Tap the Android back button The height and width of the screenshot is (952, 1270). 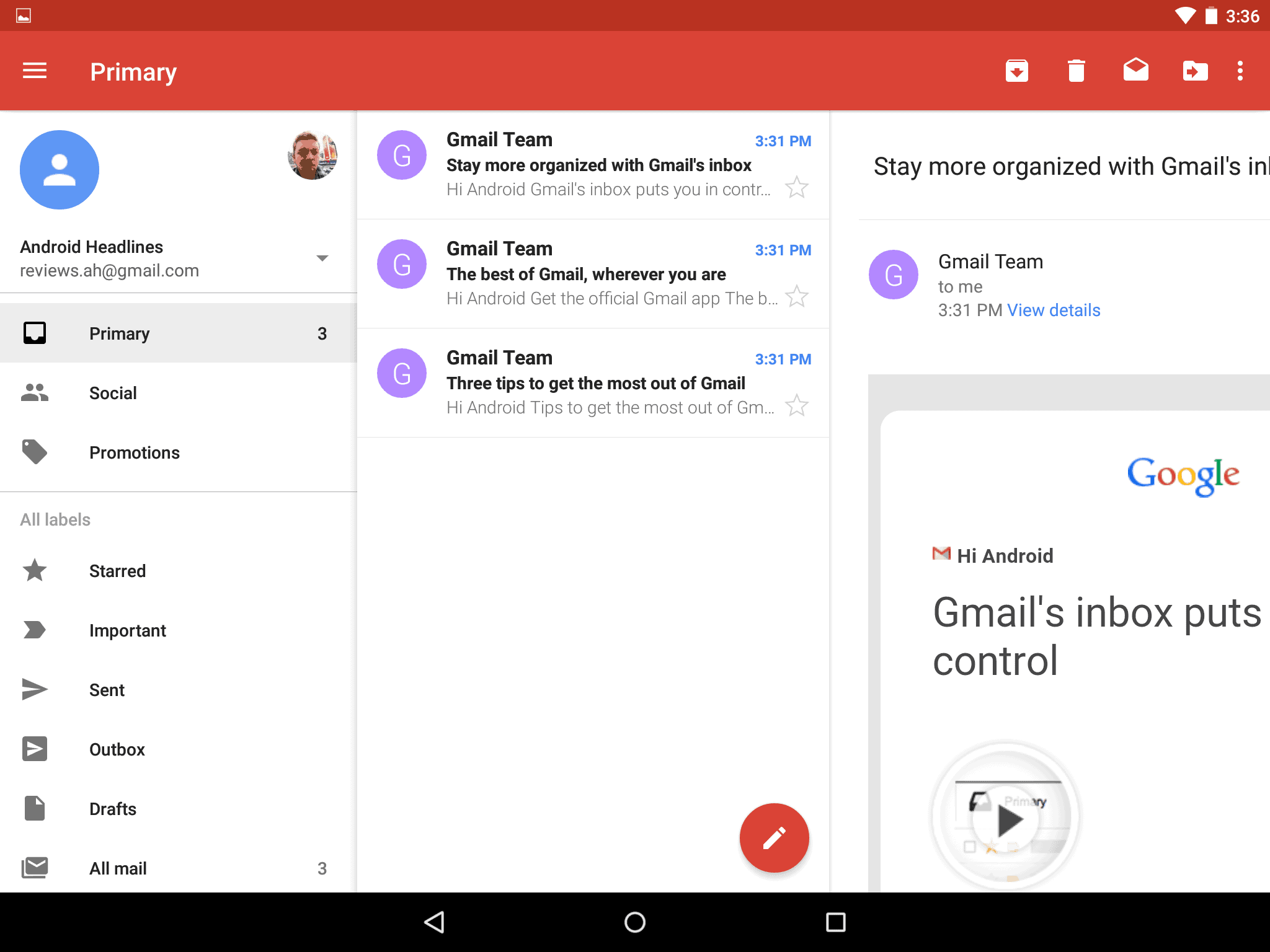point(434,922)
